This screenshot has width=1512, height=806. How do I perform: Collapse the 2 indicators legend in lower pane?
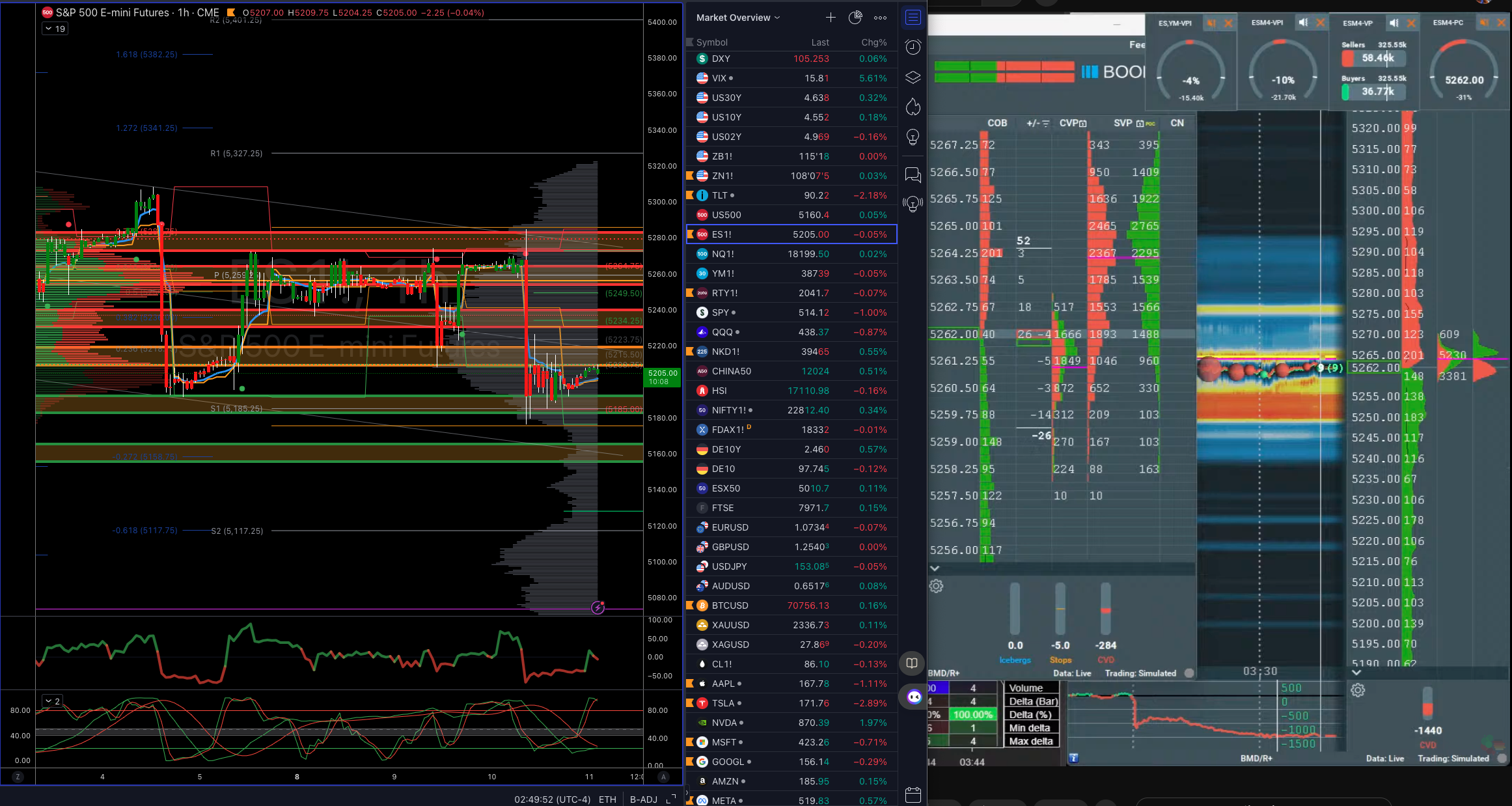pos(51,701)
